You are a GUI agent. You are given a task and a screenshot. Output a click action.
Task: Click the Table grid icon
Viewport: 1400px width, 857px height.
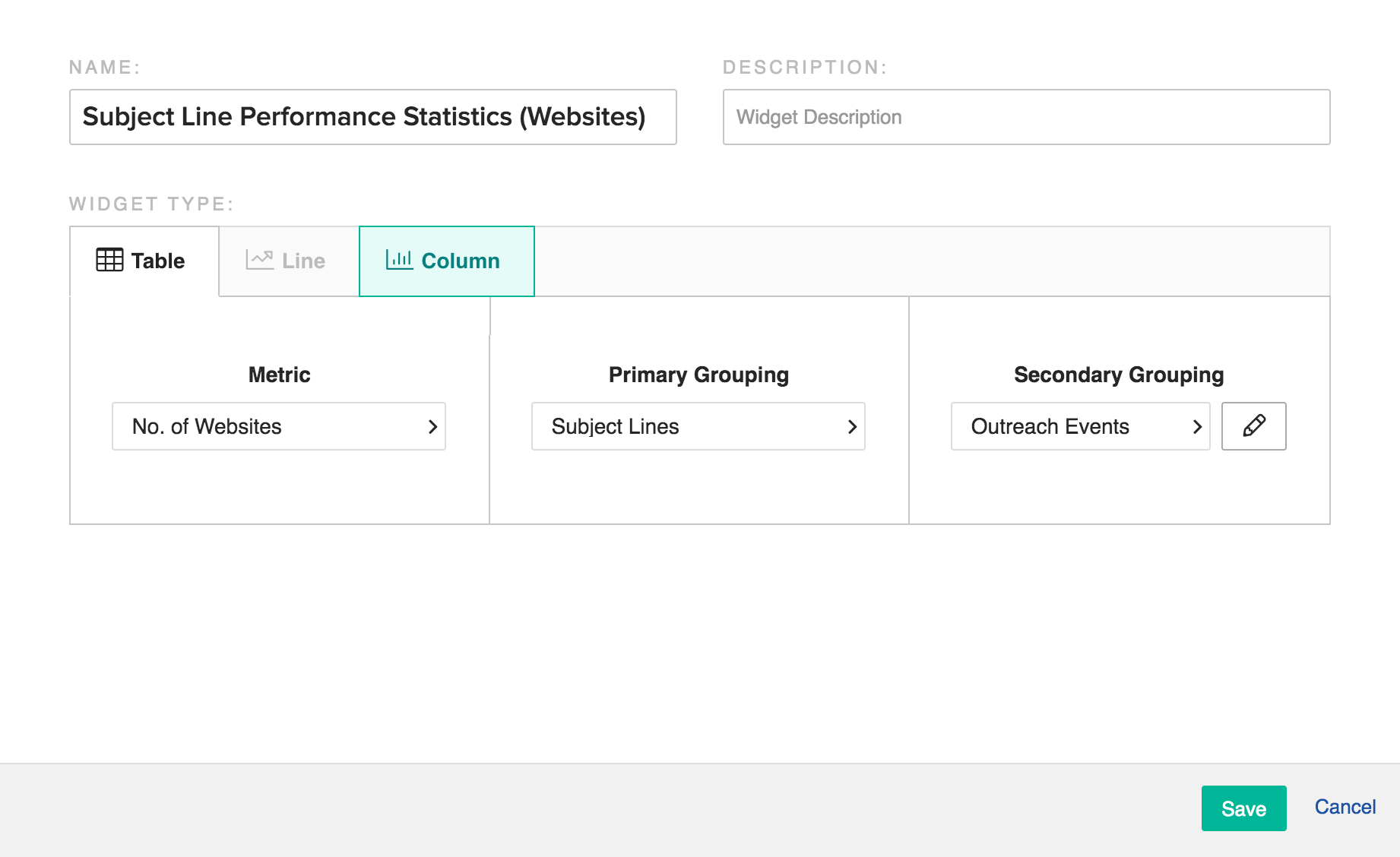point(109,260)
